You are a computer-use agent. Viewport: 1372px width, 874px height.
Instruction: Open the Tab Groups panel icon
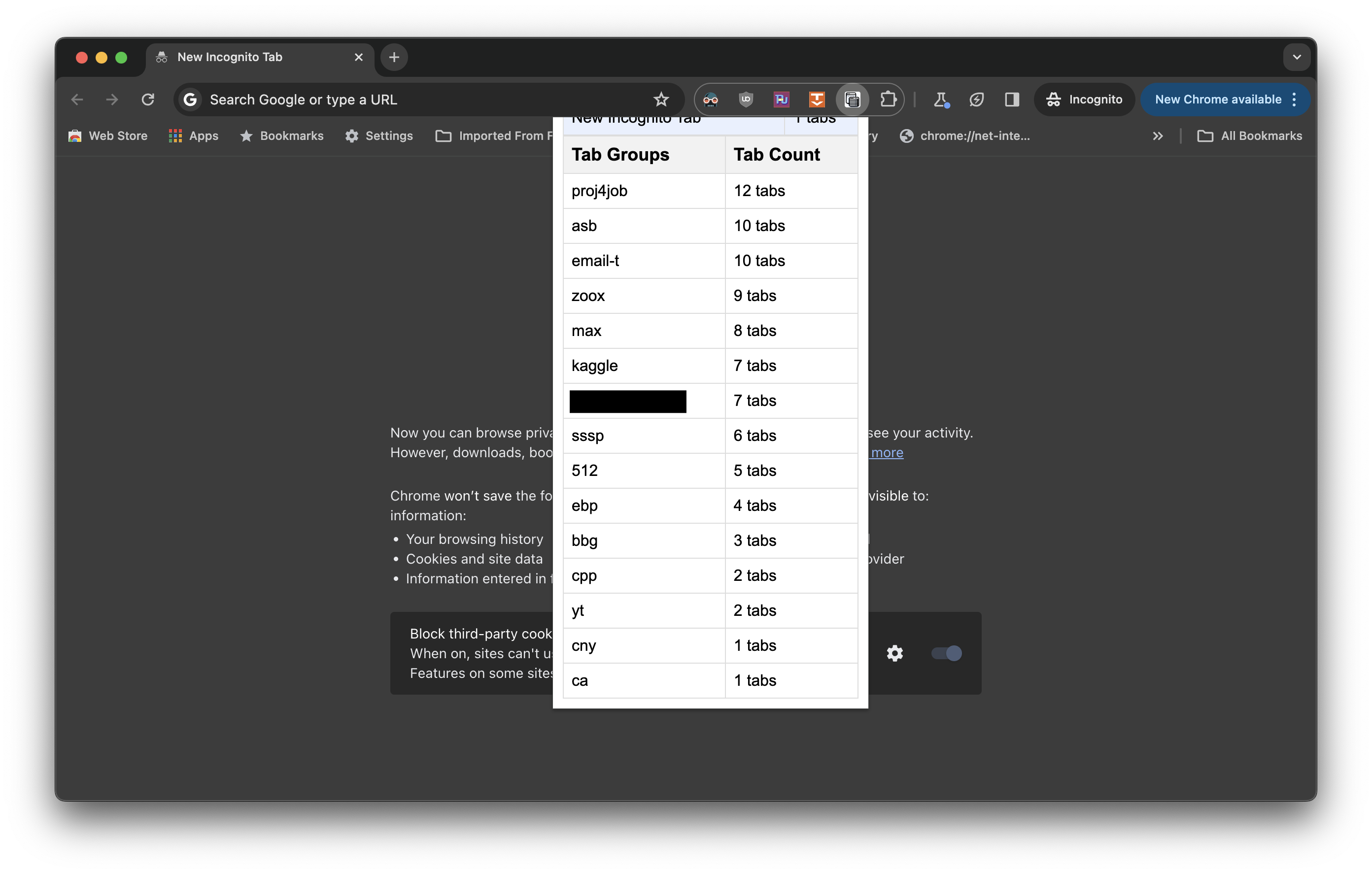853,99
